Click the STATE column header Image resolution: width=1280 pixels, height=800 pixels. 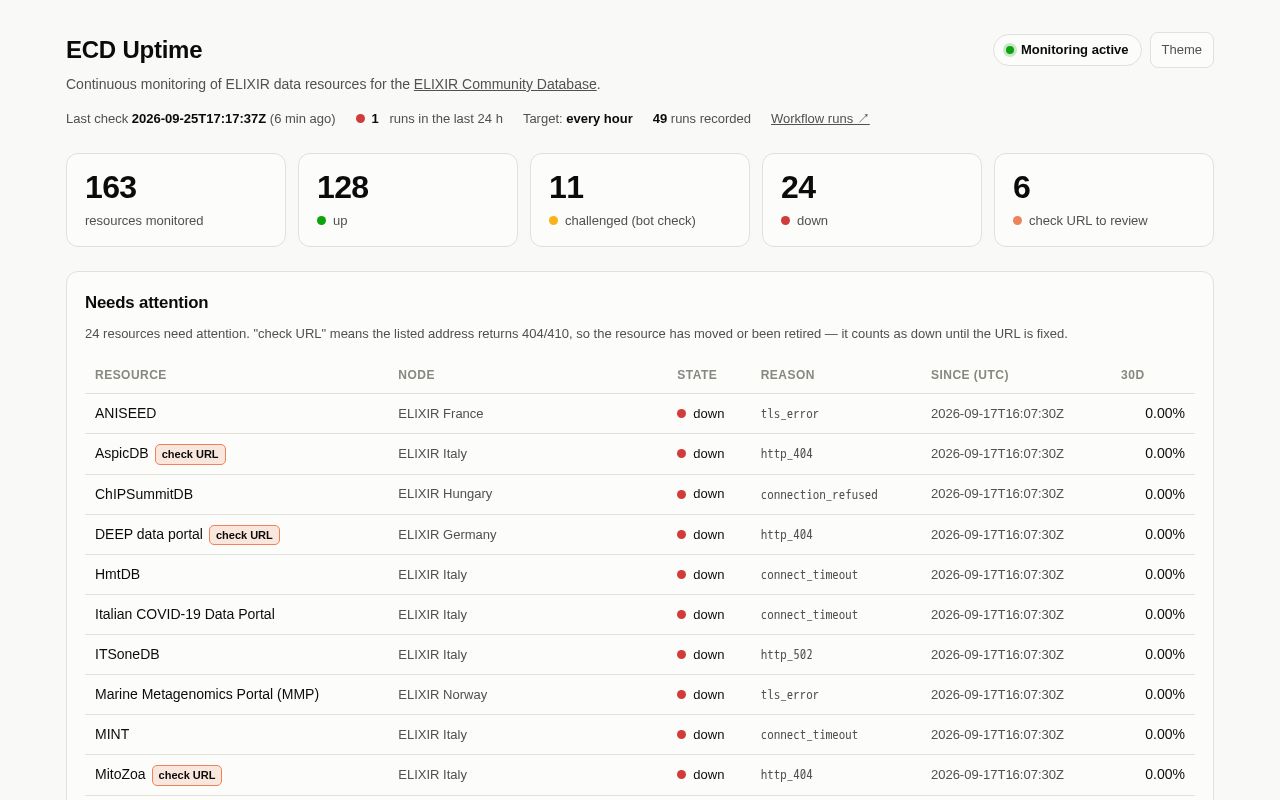(697, 375)
